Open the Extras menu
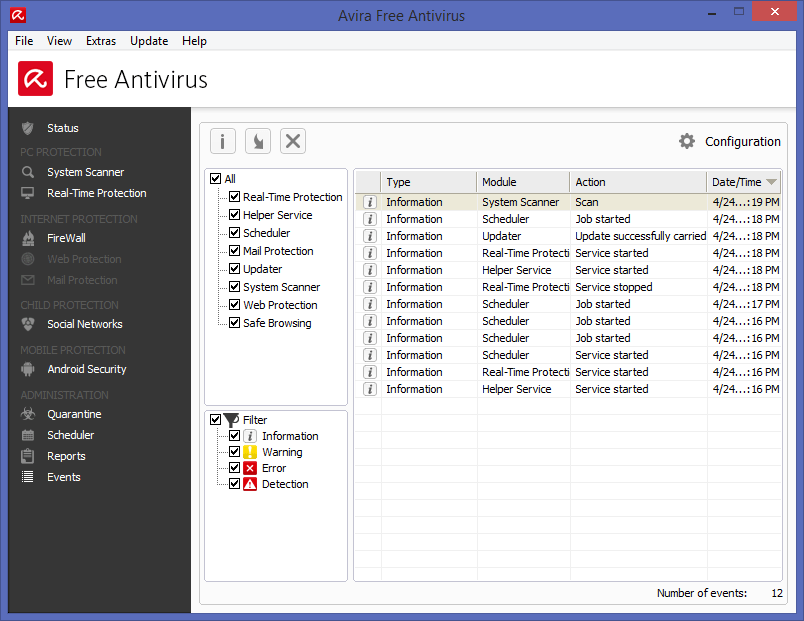 pos(101,41)
